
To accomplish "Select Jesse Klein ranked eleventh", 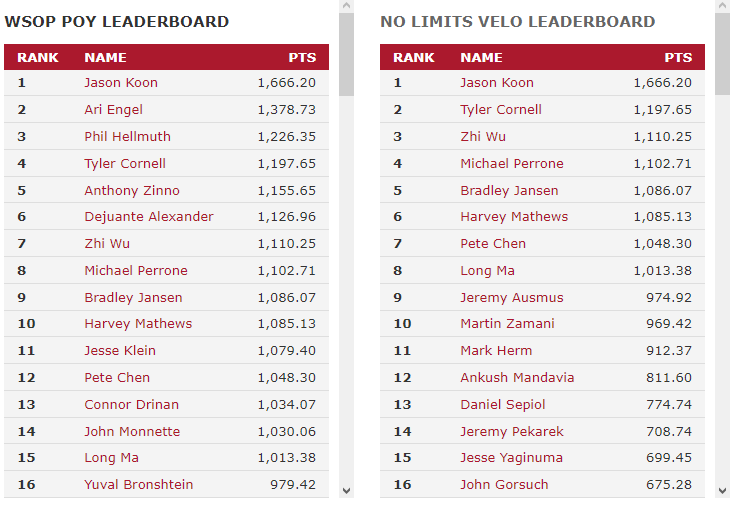I will pyautogui.click(x=120, y=351).
